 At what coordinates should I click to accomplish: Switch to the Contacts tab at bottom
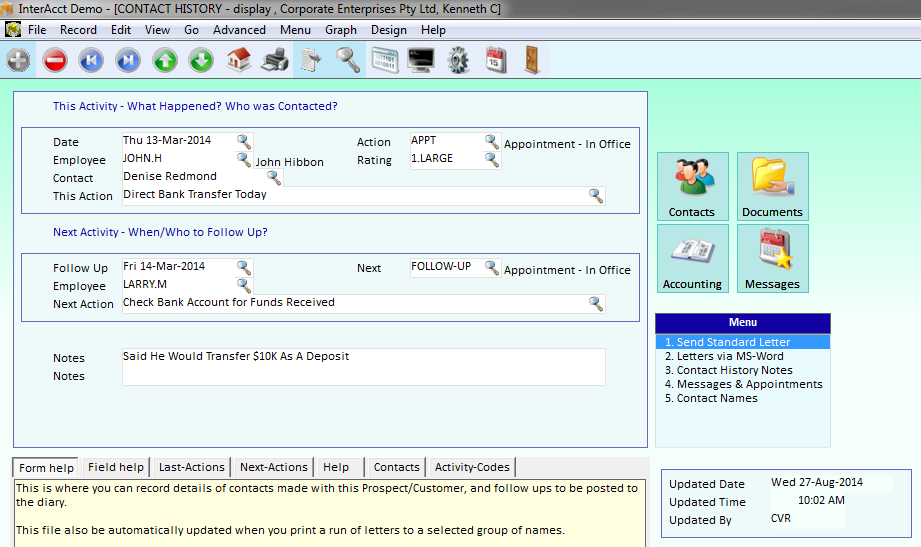pos(396,467)
